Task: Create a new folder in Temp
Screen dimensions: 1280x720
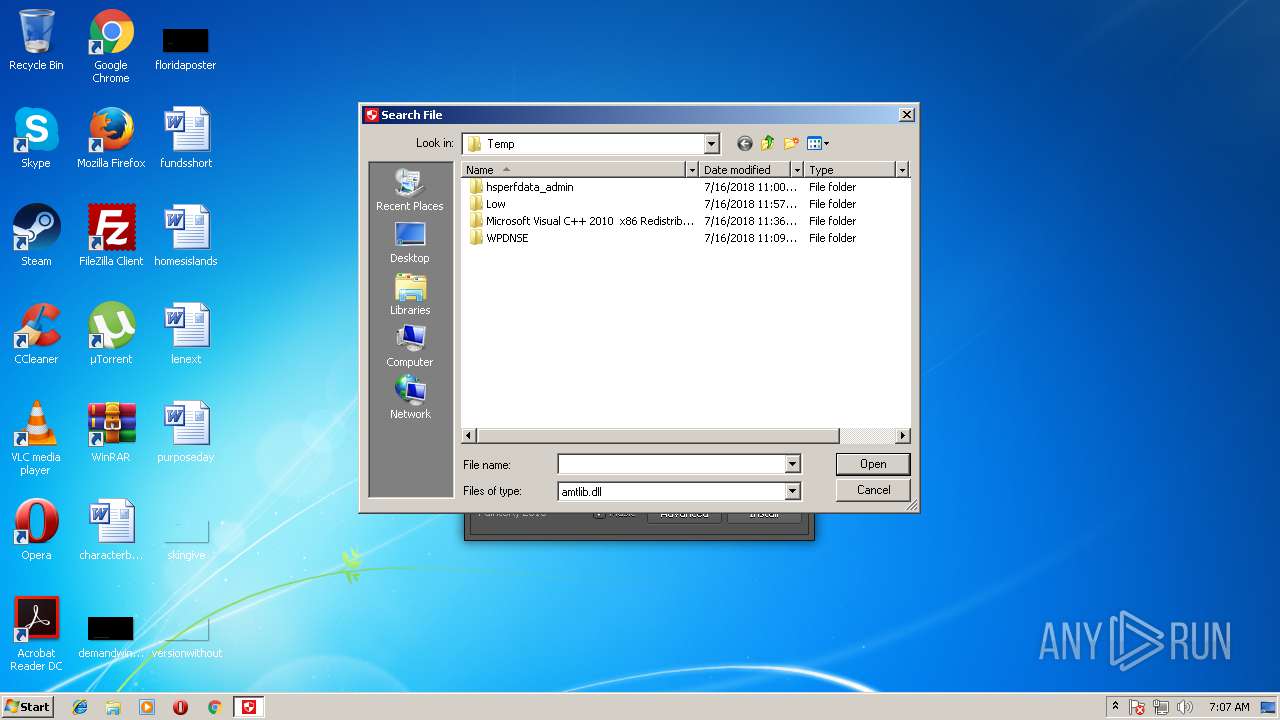Action: (792, 144)
